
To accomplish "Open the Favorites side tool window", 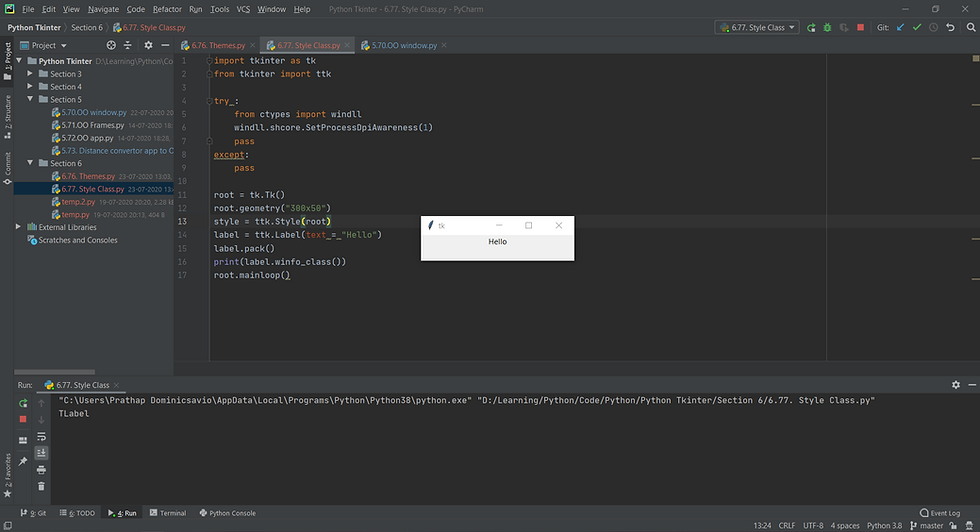I will coord(8,475).
